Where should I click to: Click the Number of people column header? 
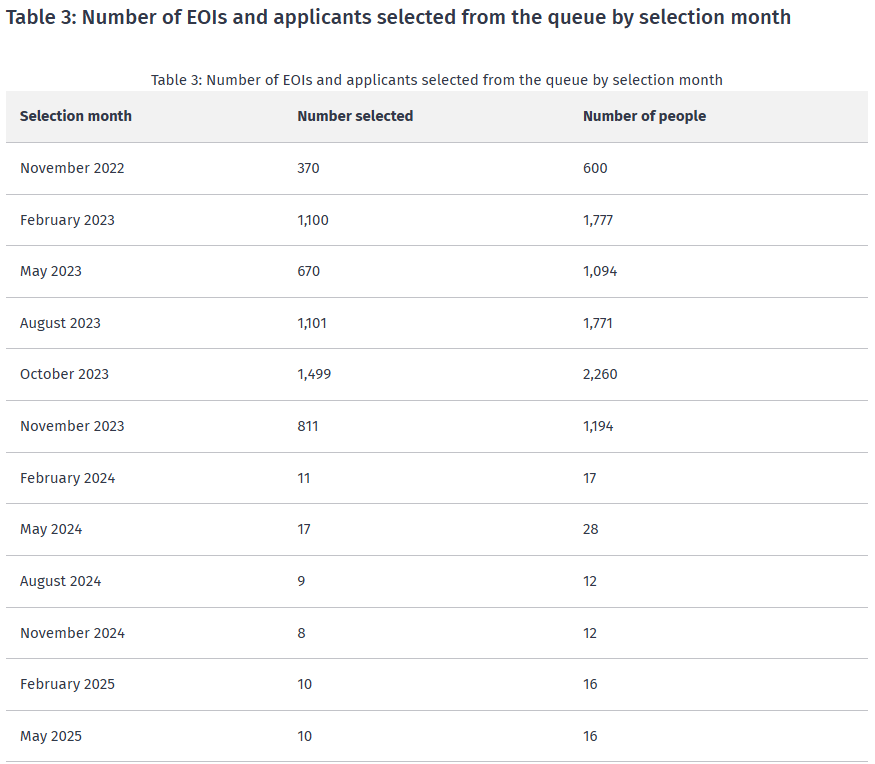(644, 116)
